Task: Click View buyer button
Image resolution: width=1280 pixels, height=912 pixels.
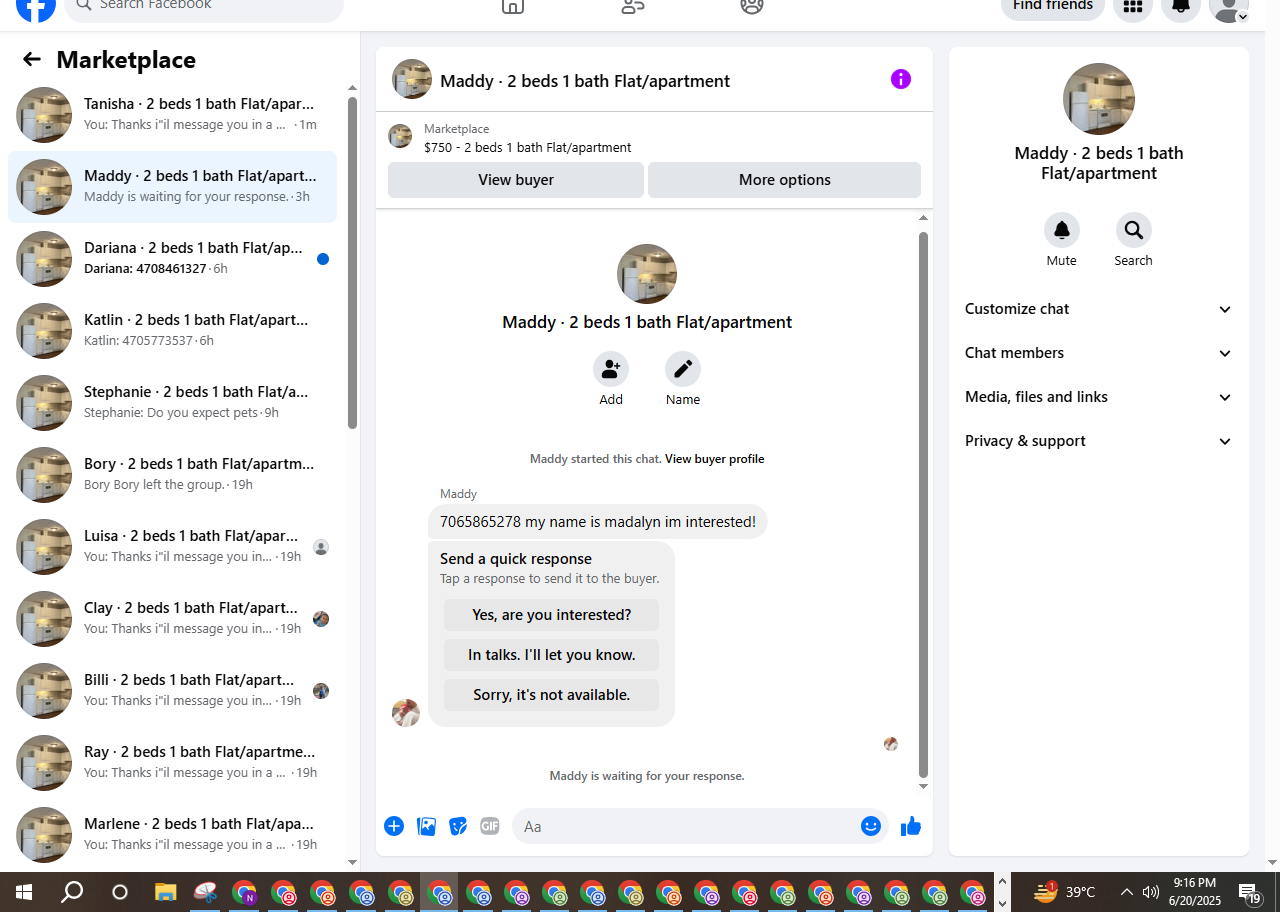Action: click(x=516, y=180)
